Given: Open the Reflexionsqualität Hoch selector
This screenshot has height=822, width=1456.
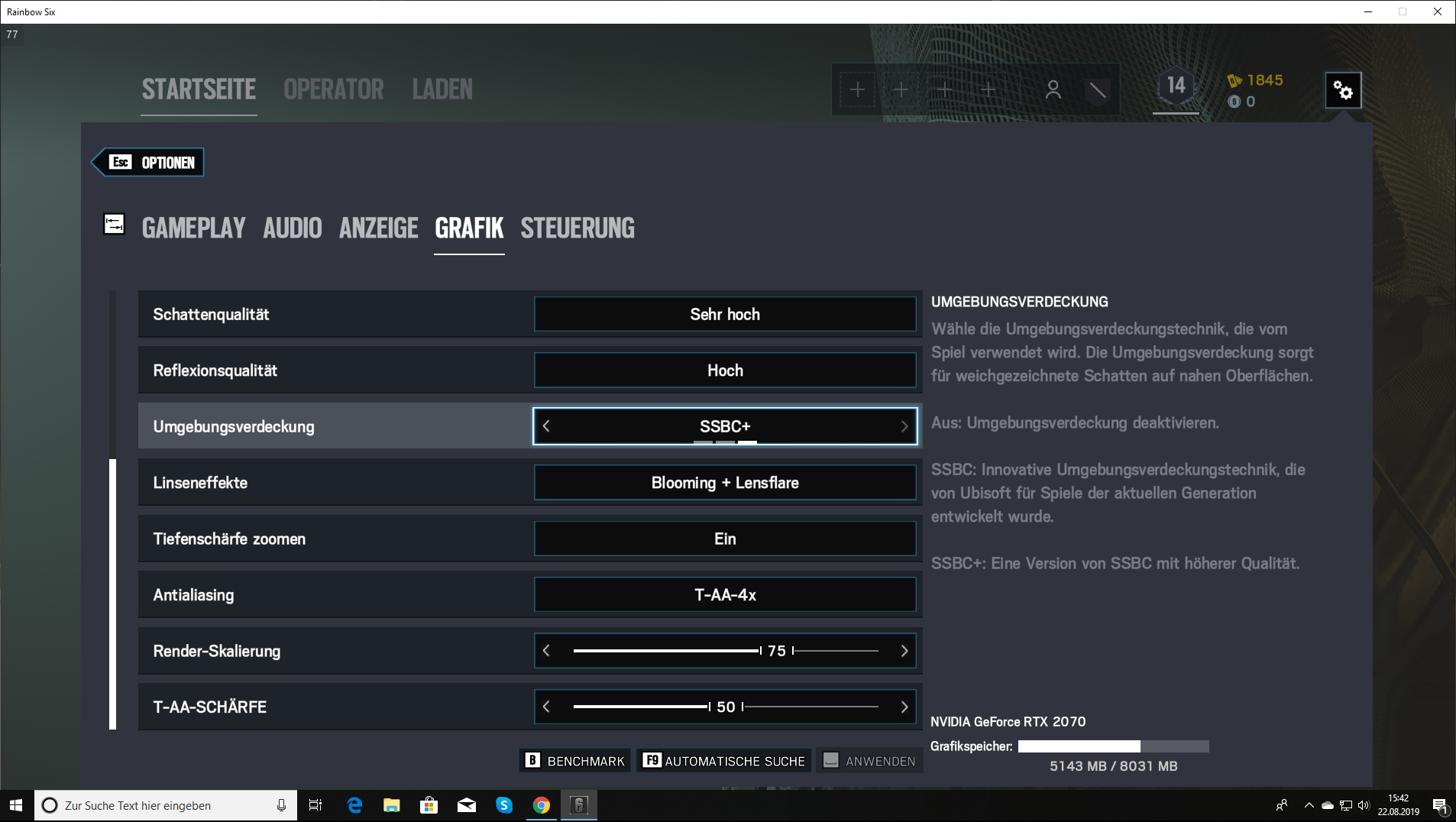Looking at the screenshot, I should tap(725, 371).
